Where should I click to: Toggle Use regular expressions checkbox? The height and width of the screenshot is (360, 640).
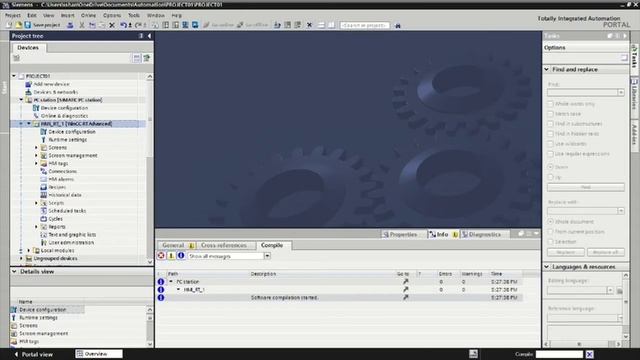coord(550,154)
